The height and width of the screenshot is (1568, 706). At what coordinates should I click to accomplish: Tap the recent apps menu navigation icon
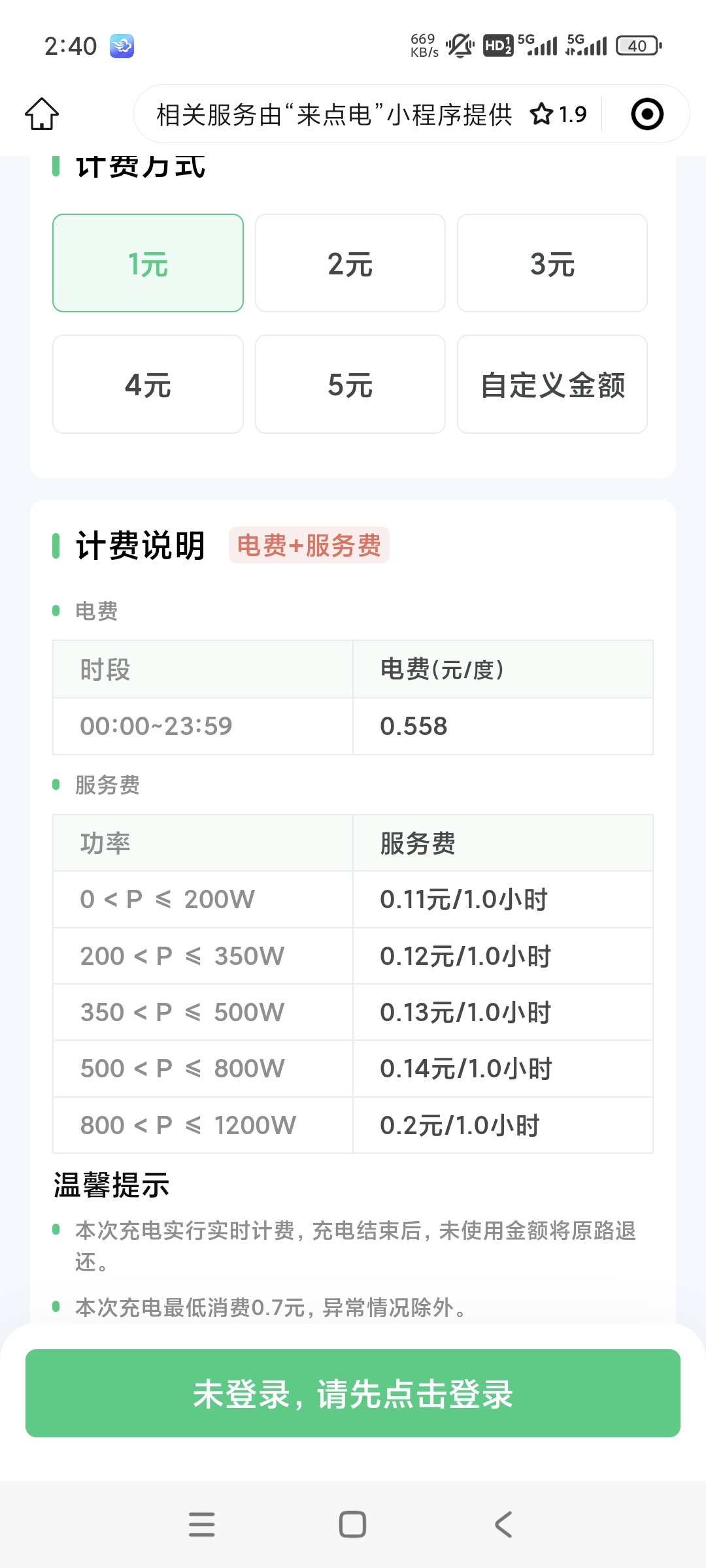(x=201, y=1524)
